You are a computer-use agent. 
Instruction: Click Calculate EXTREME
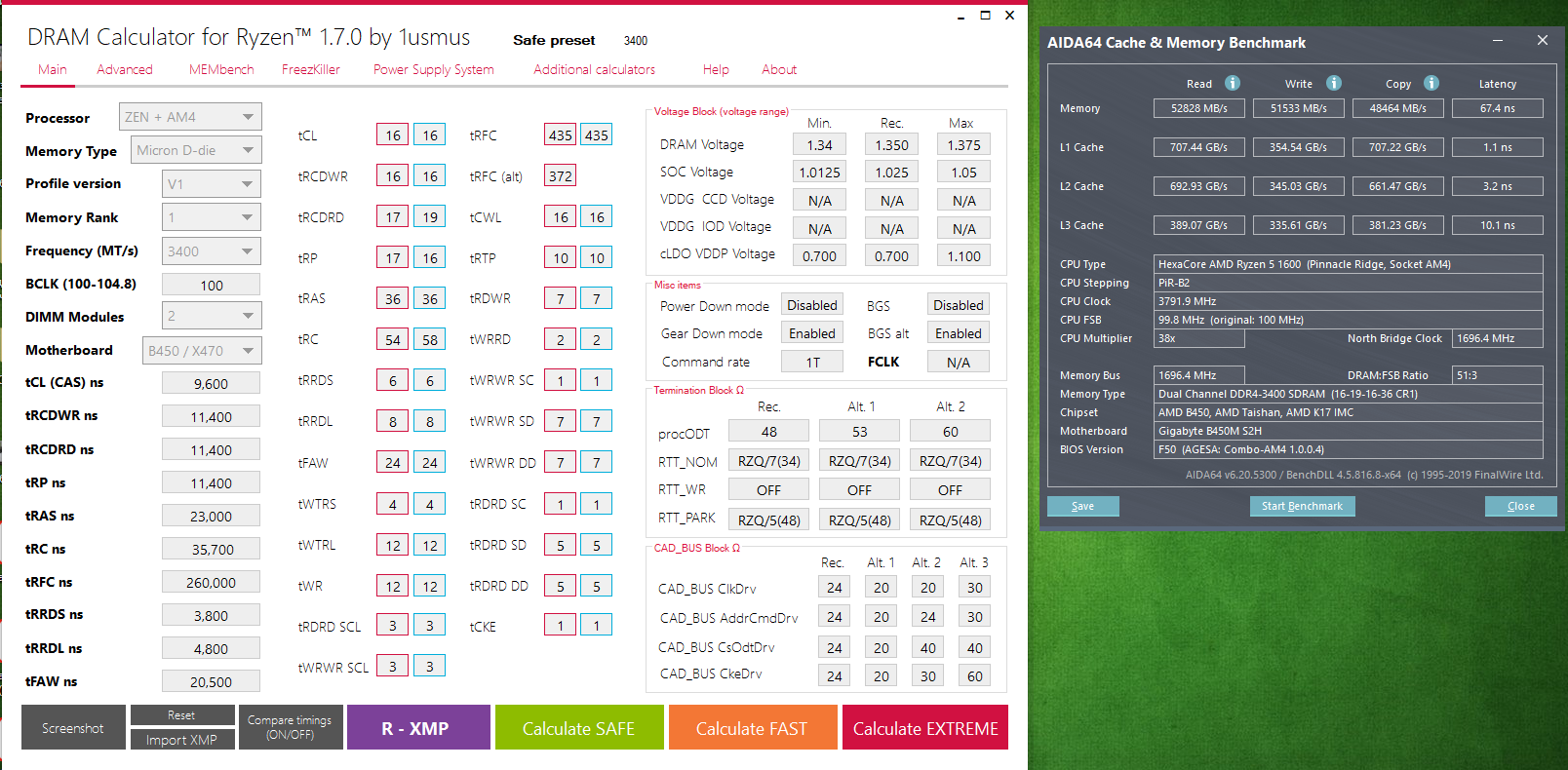point(925,728)
